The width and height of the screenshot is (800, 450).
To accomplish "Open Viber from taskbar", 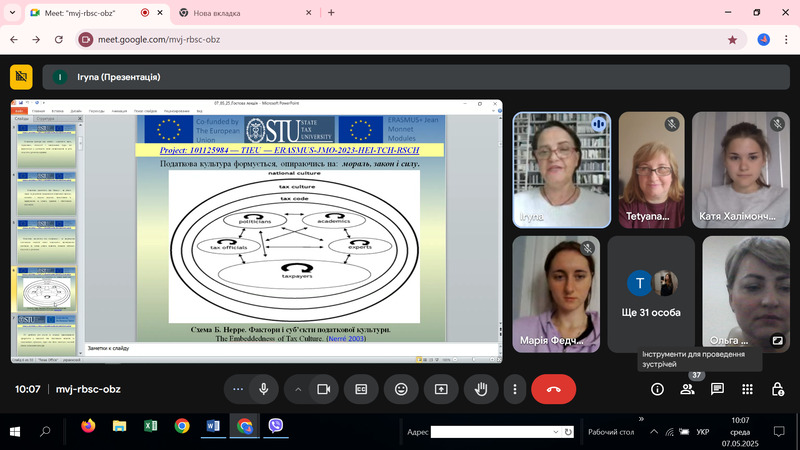I will 276,426.
